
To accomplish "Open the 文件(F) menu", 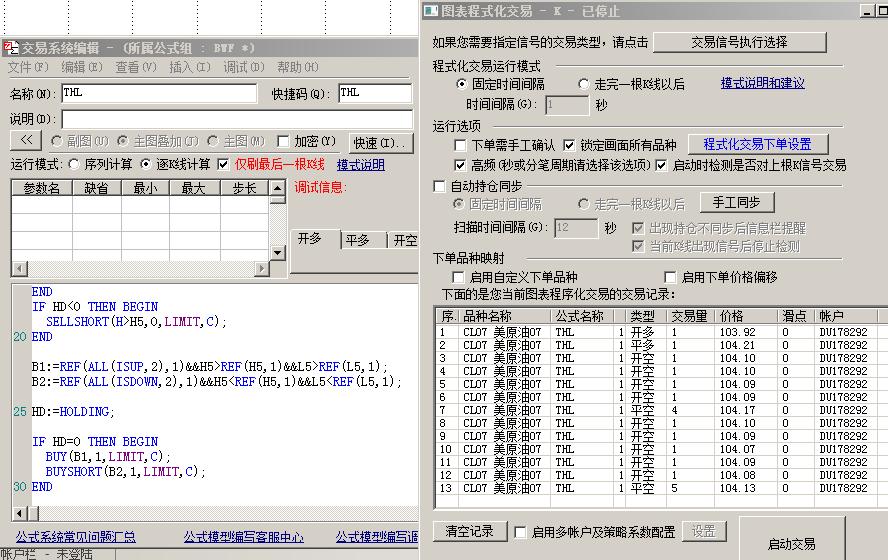I will tap(28, 67).
